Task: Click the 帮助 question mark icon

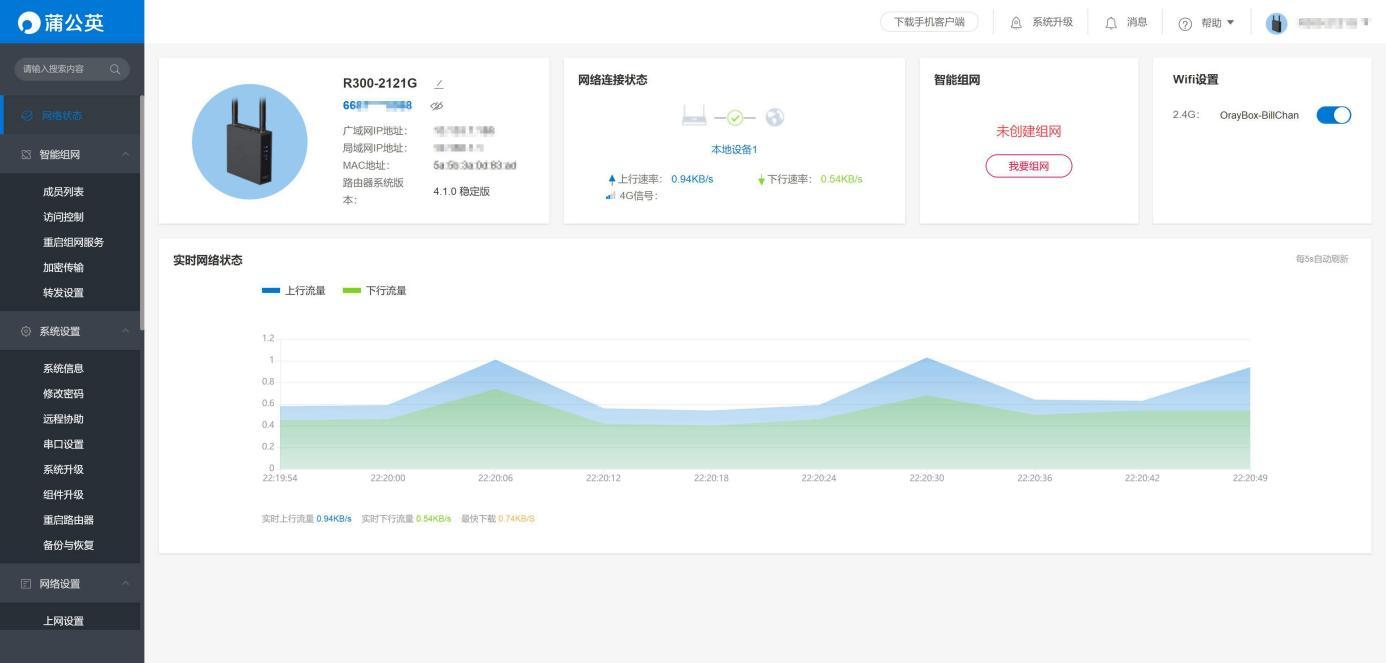Action: click(x=1186, y=21)
